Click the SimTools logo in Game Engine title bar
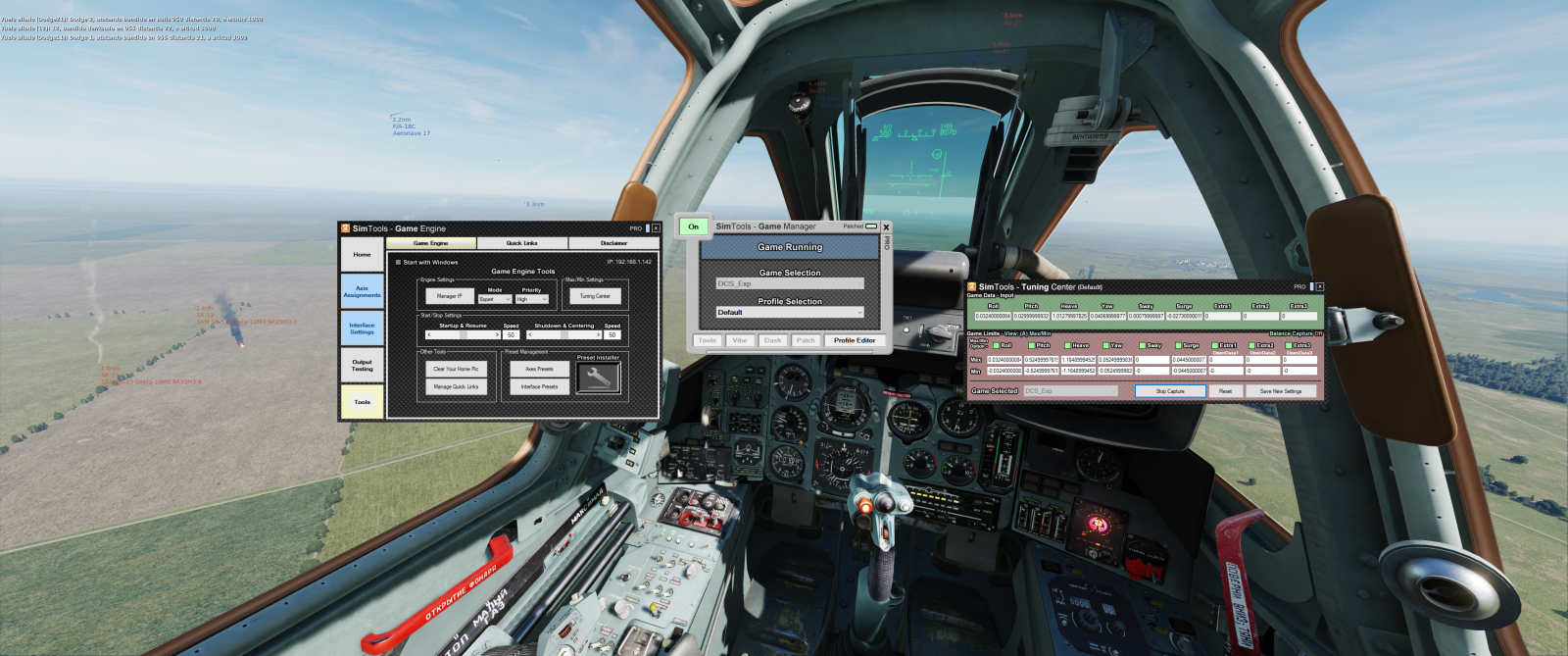This screenshot has height=656, width=1568. (345, 228)
